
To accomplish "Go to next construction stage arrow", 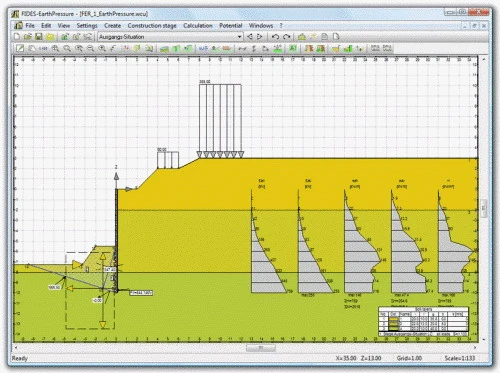I will tap(260, 37).
